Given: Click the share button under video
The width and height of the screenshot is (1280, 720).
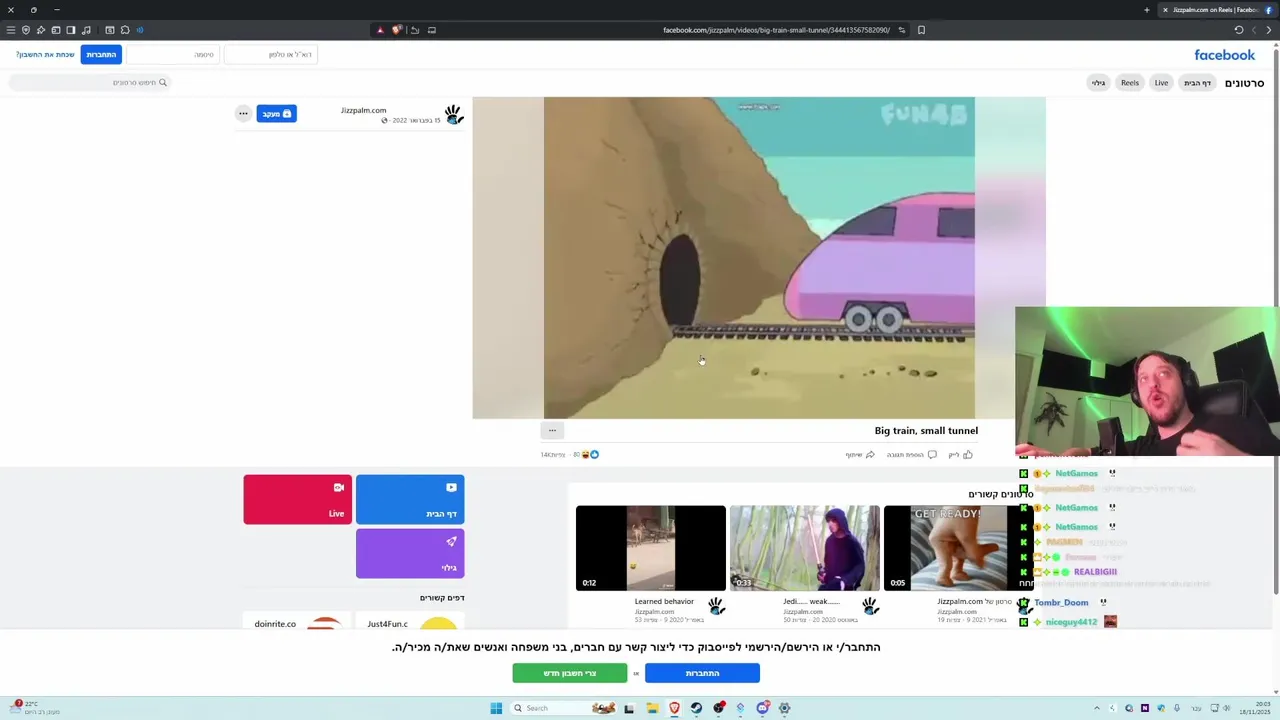Looking at the screenshot, I should pos(860,455).
